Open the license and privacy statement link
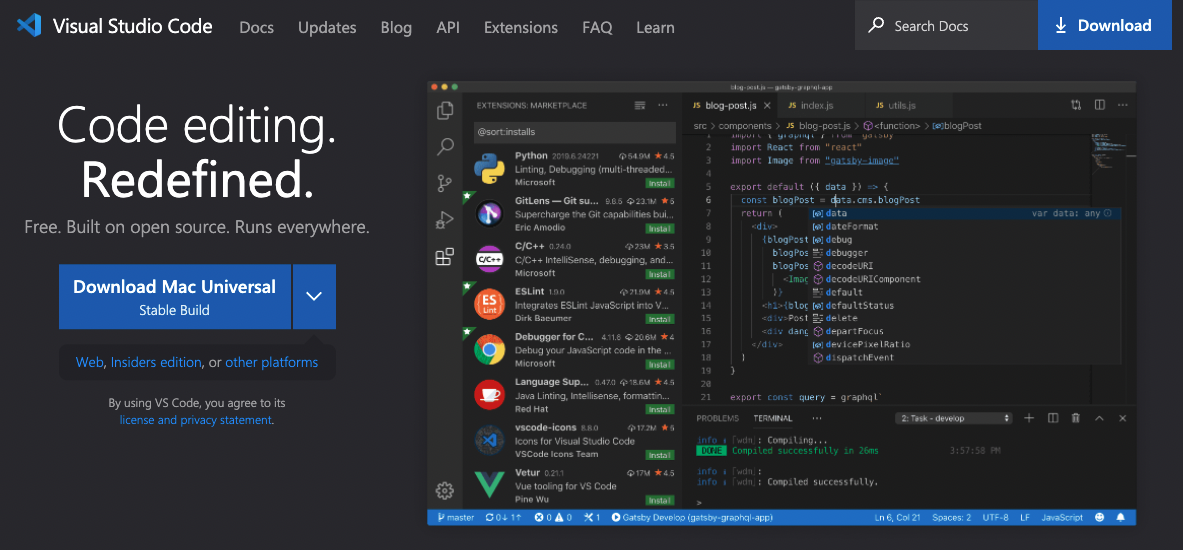Image resolution: width=1183 pixels, height=550 pixels. (x=196, y=420)
